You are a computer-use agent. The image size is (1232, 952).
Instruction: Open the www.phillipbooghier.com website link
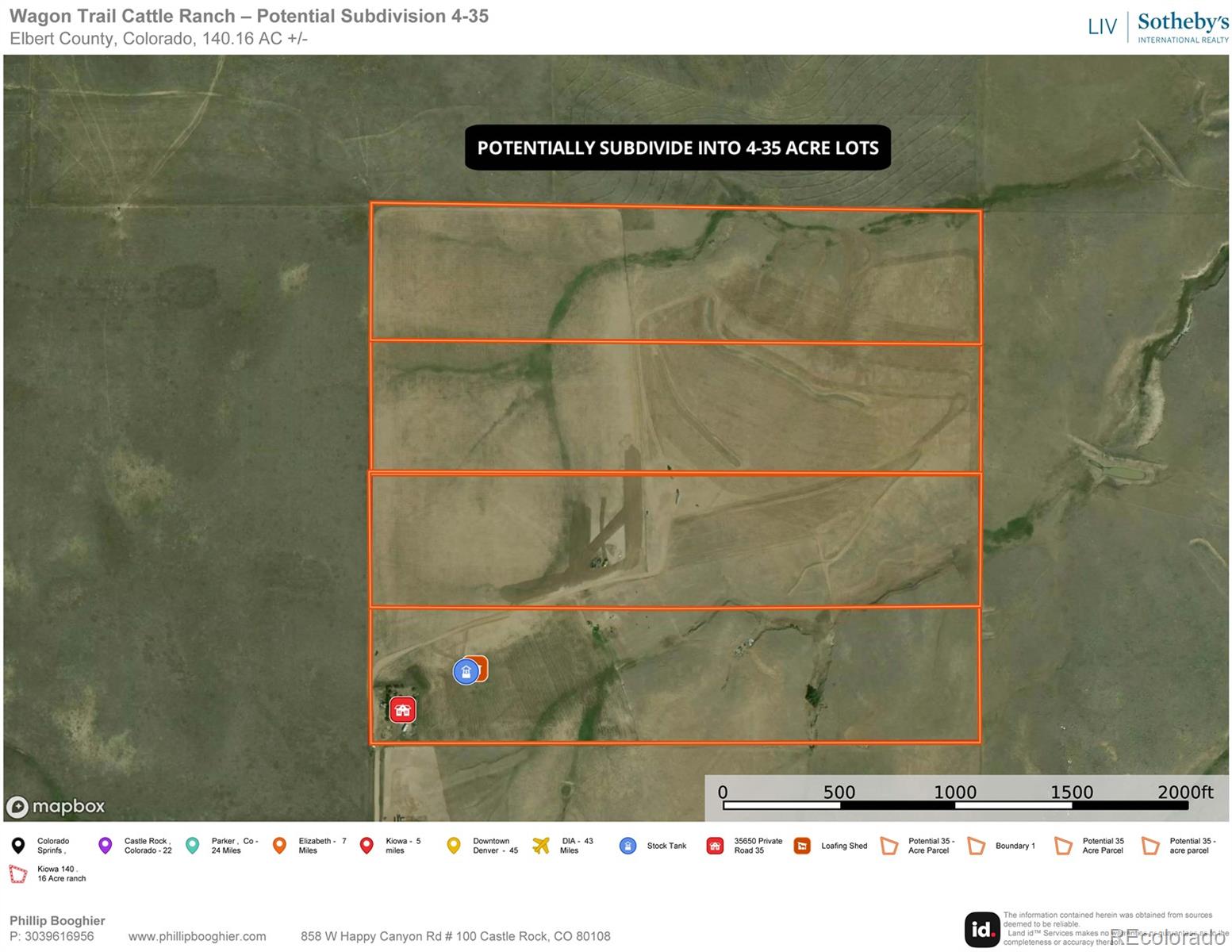(198, 936)
